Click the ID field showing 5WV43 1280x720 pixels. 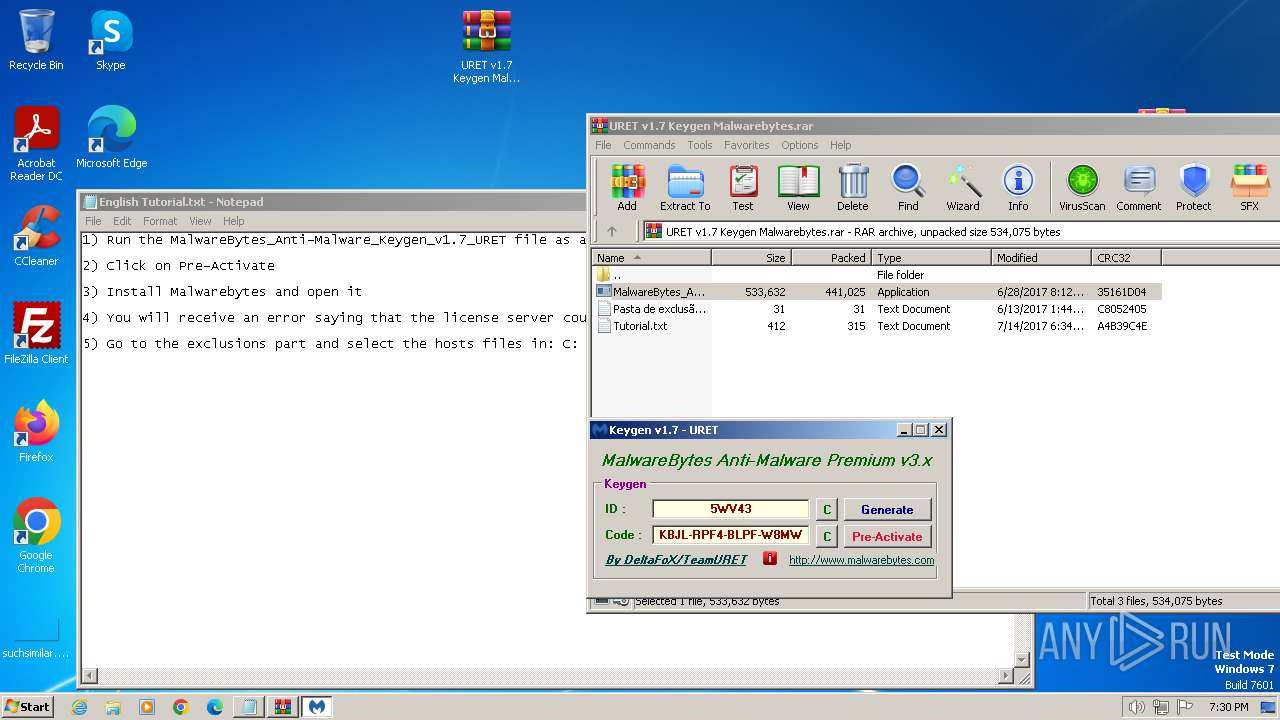click(x=731, y=509)
